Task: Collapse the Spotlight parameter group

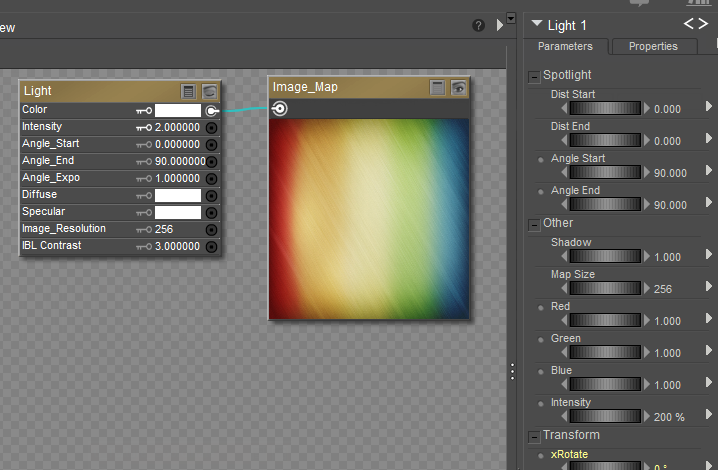Action: point(534,76)
